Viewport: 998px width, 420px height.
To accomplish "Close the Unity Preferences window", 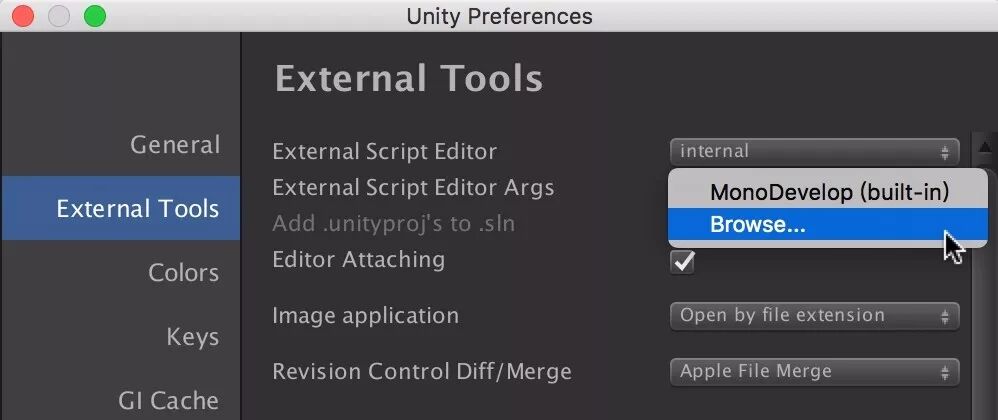I will [23, 16].
